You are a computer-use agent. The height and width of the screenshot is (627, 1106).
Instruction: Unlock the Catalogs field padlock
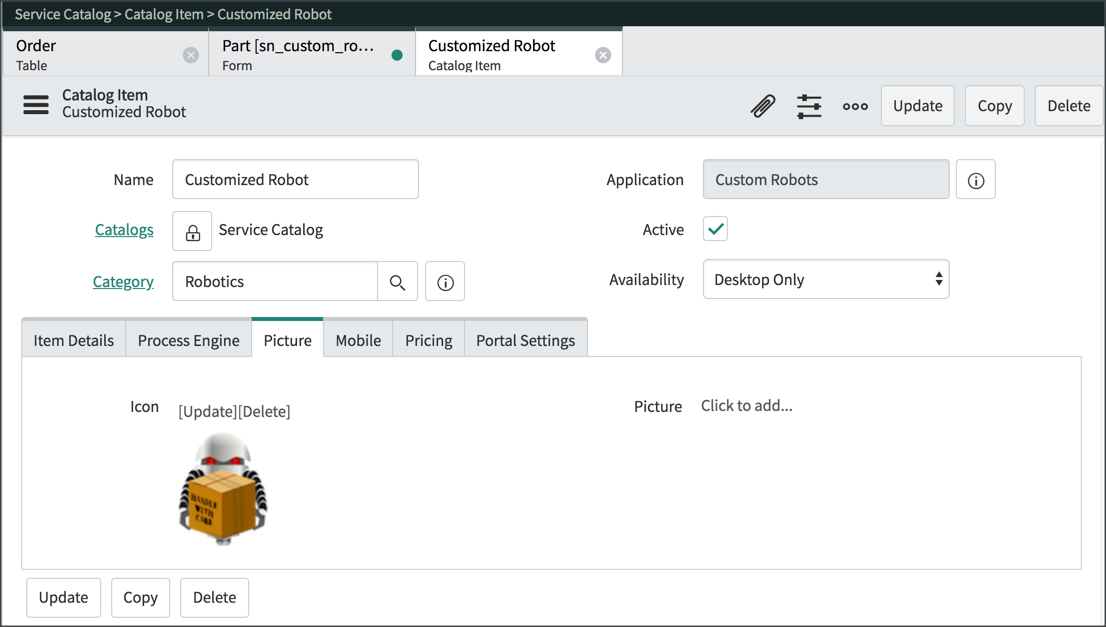click(x=191, y=230)
